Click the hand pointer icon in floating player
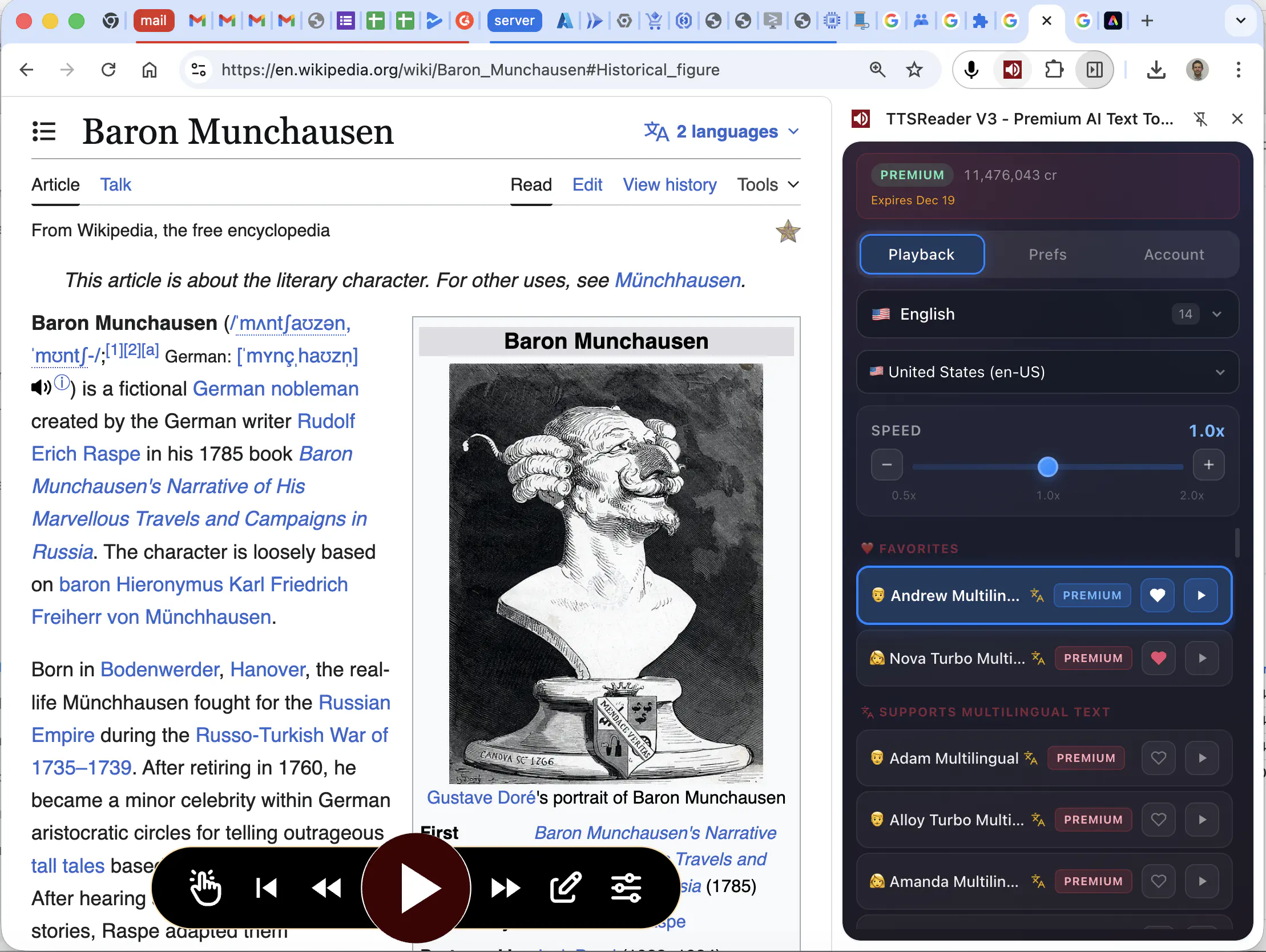The width and height of the screenshot is (1266, 952). coord(205,888)
